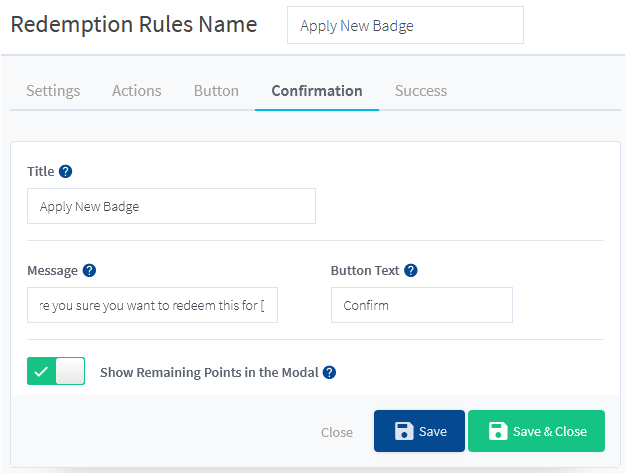Open the Message field help tooltip icon
Image resolution: width=625 pixels, height=473 pixels.
pyautogui.click(x=89, y=271)
